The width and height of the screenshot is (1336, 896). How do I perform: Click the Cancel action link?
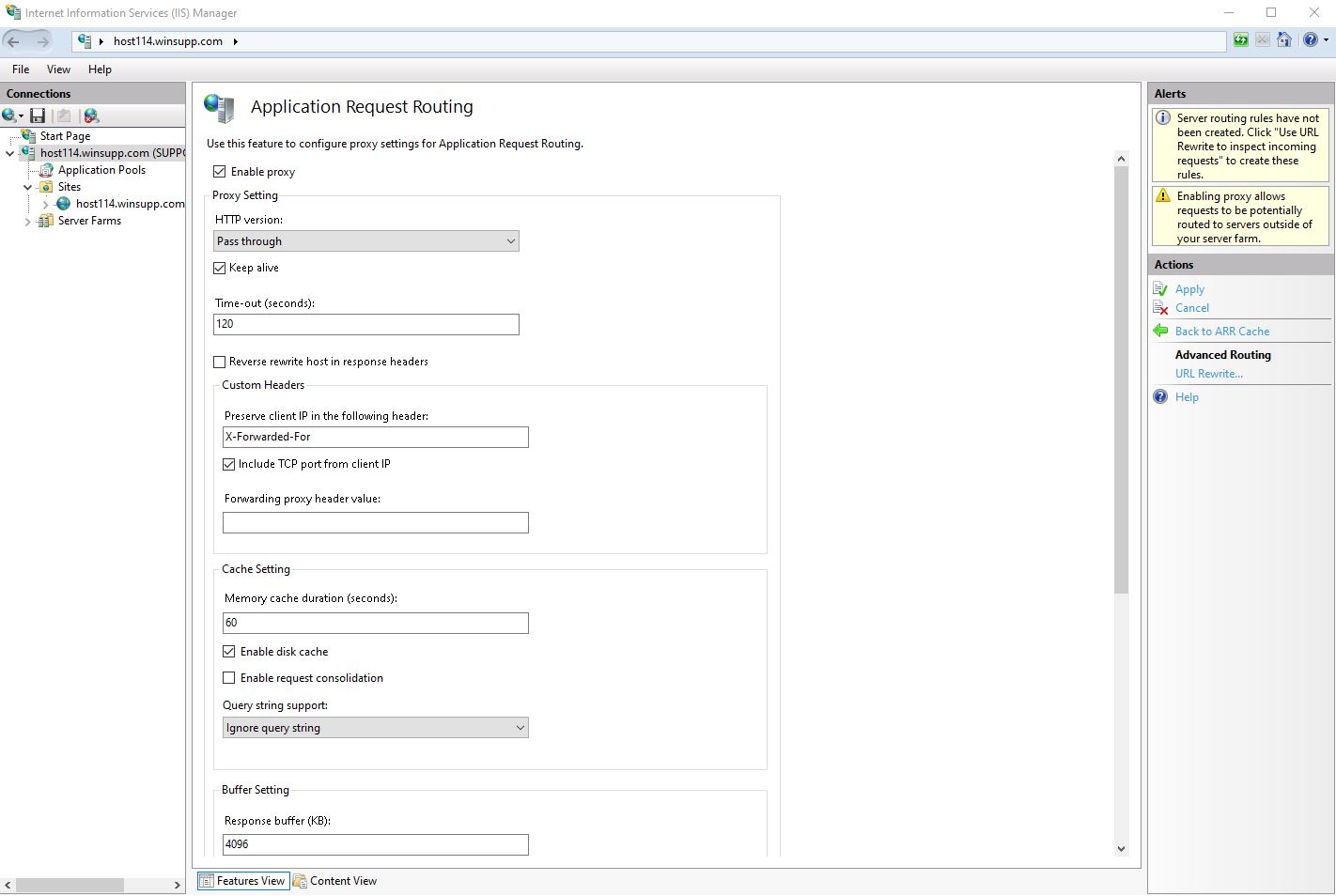(1192, 308)
